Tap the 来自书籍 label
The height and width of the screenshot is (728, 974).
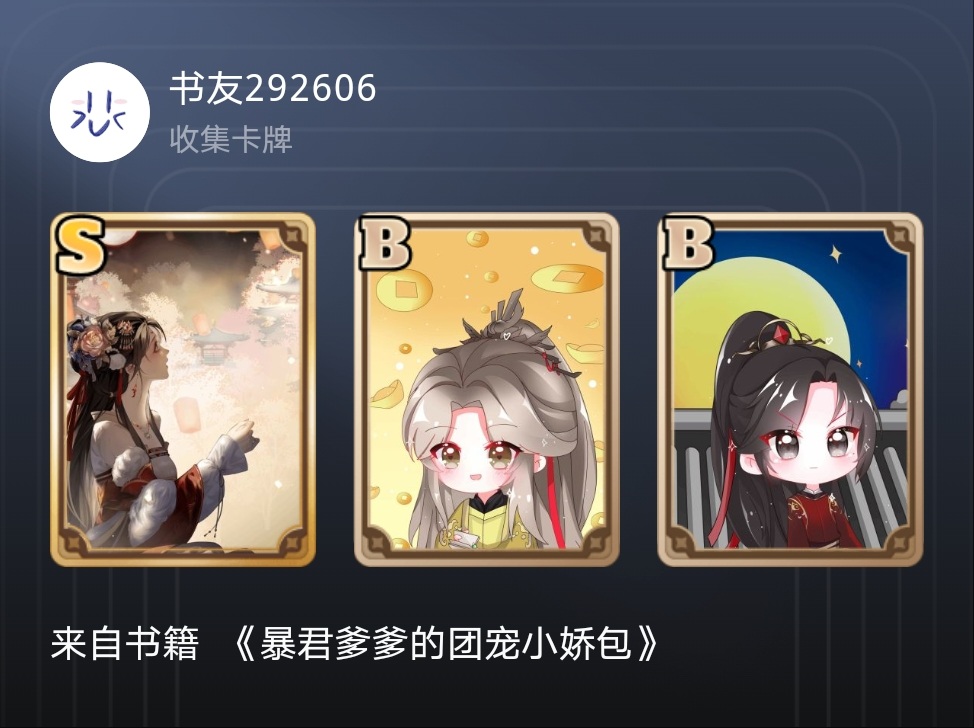[x=125, y=644]
